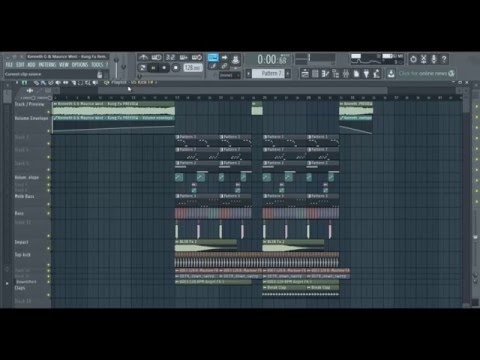The image size is (480, 360).
Task: Click the Kung Fu audio clip waveform
Action: tap(113, 111)
